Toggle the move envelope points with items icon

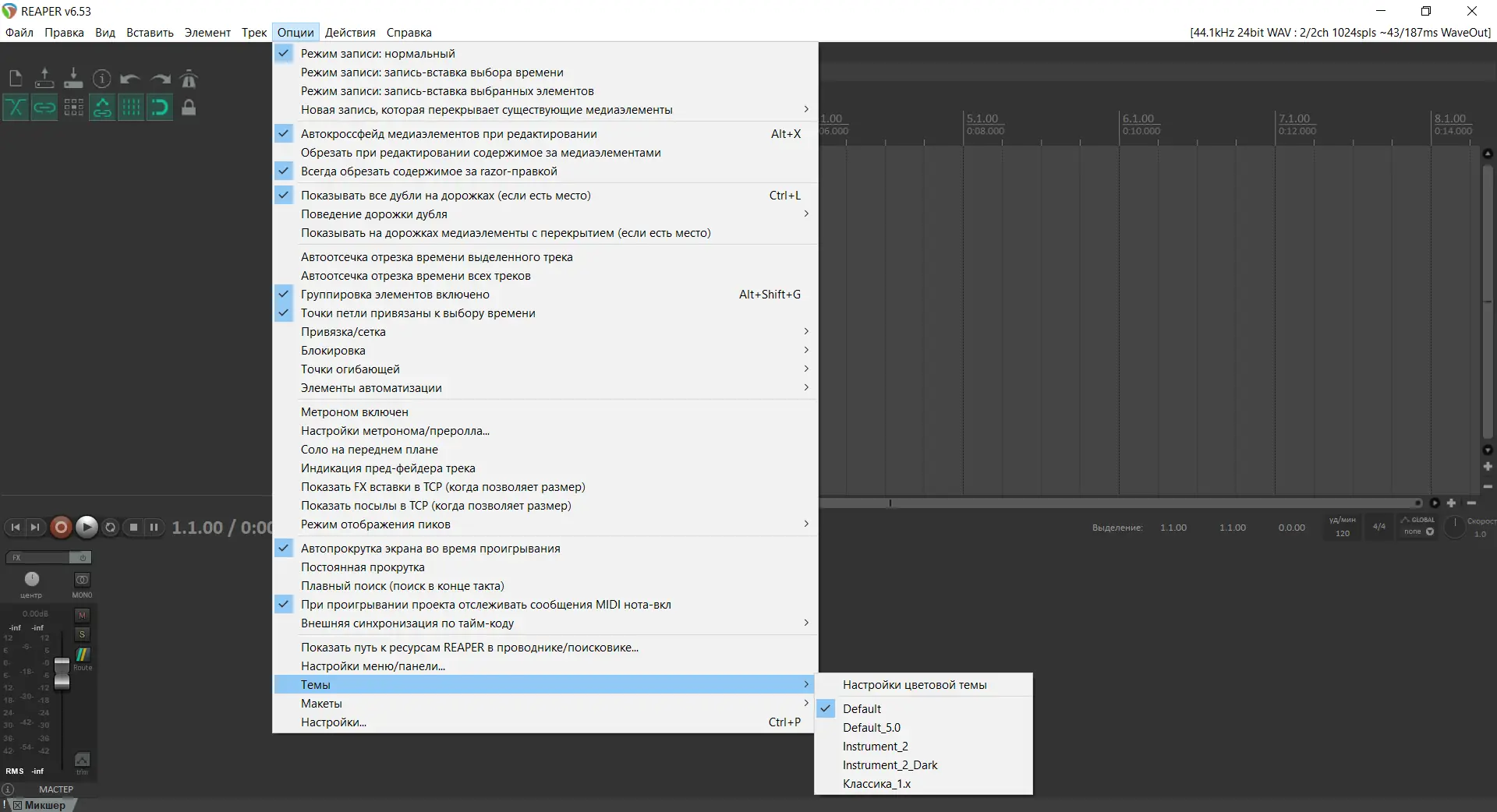102,107
